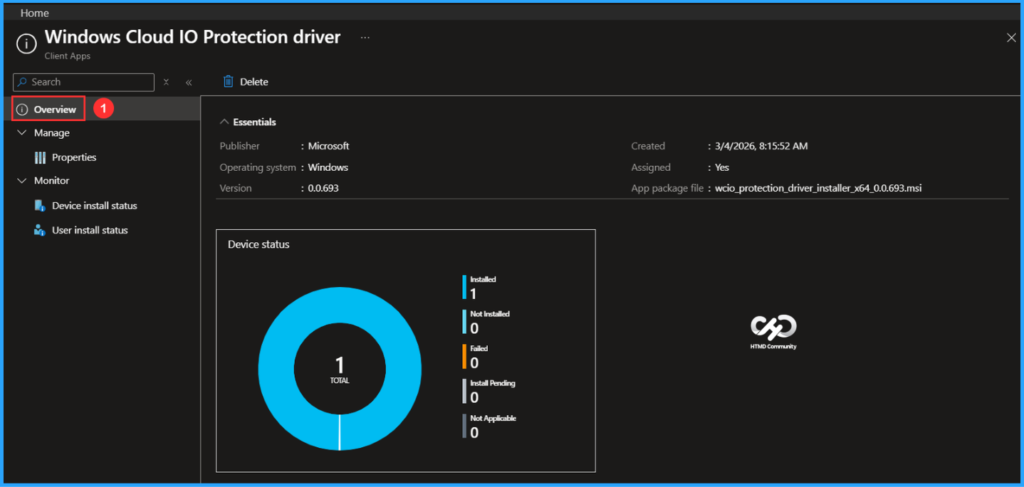Click the Assigned value Yes
Screen dimensions: 1024x487
(722, 167)
